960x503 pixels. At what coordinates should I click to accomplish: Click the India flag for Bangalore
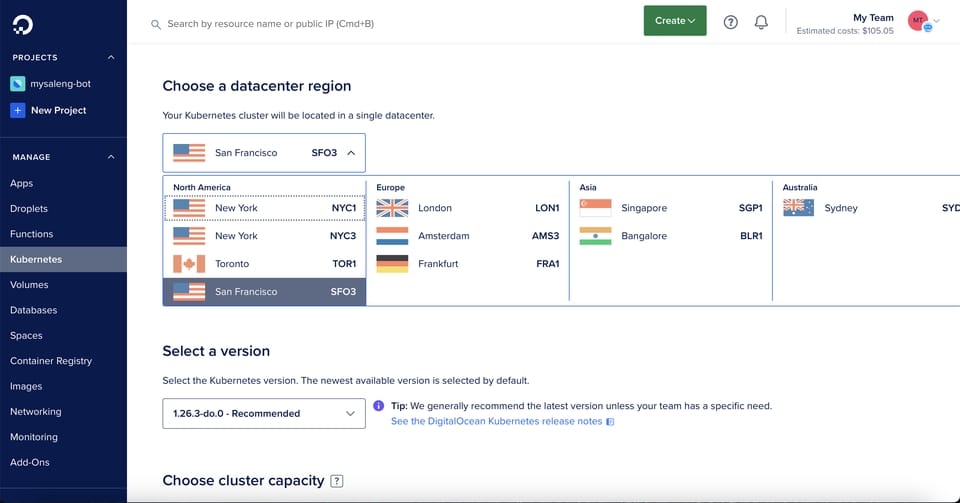coord(596,236)
